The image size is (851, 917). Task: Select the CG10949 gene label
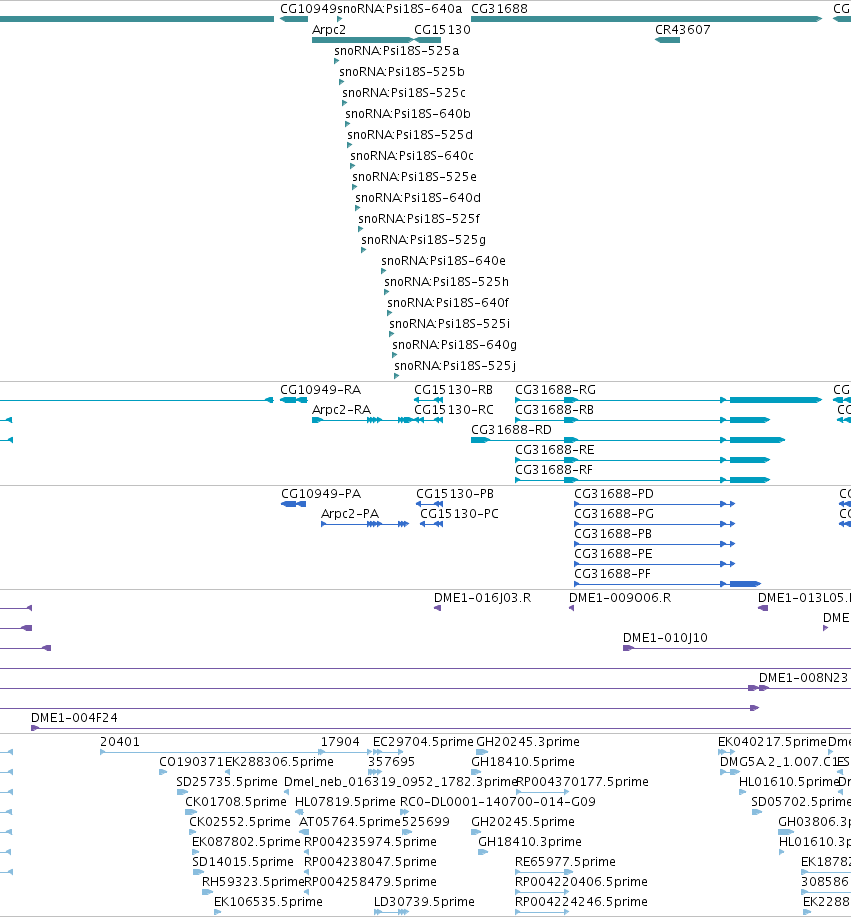pos(308,9)
